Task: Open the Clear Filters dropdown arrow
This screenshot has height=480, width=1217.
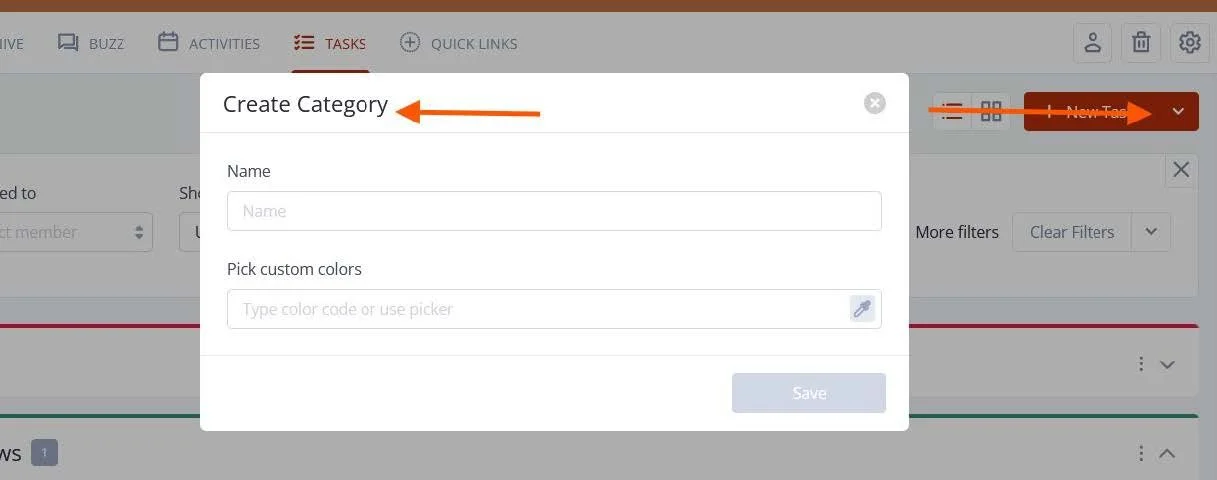Action: 1151,232
